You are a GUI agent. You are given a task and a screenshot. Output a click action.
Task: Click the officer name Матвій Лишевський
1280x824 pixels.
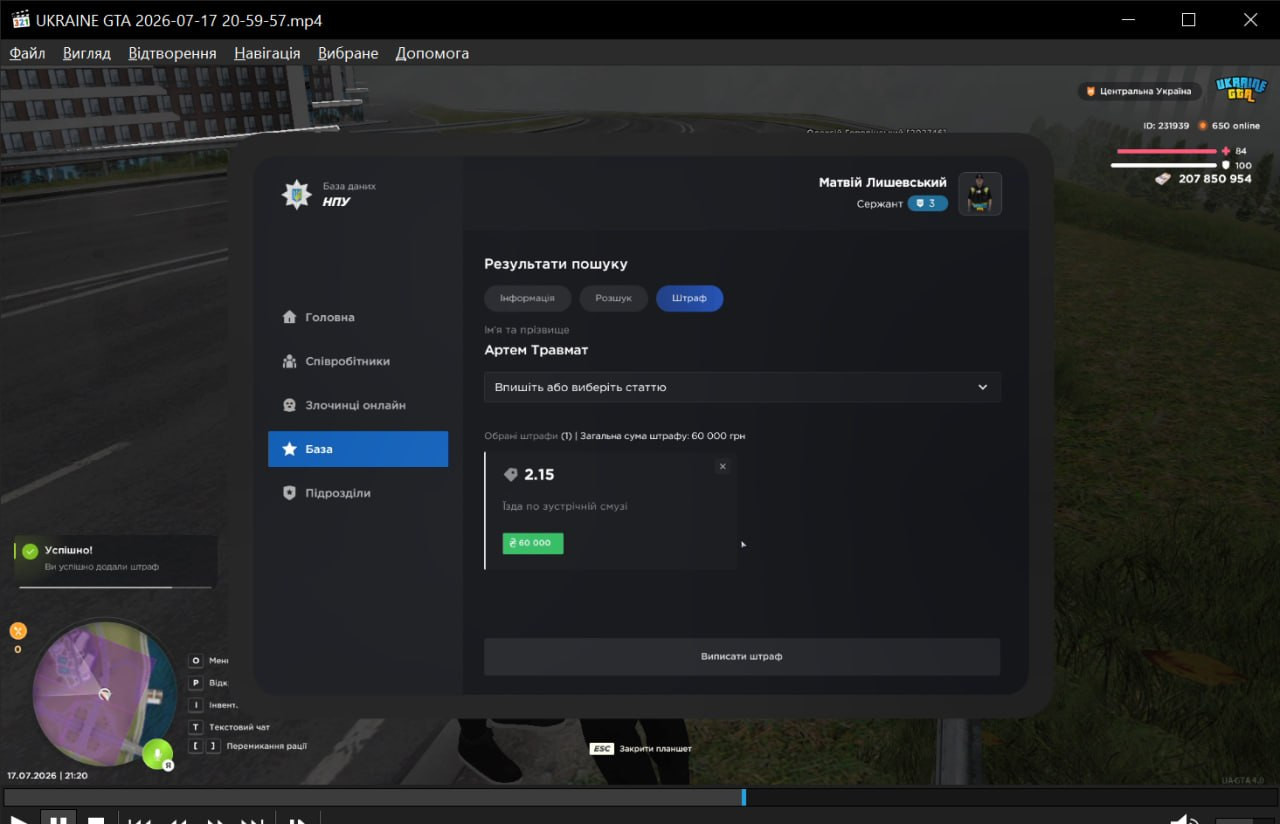883,182
